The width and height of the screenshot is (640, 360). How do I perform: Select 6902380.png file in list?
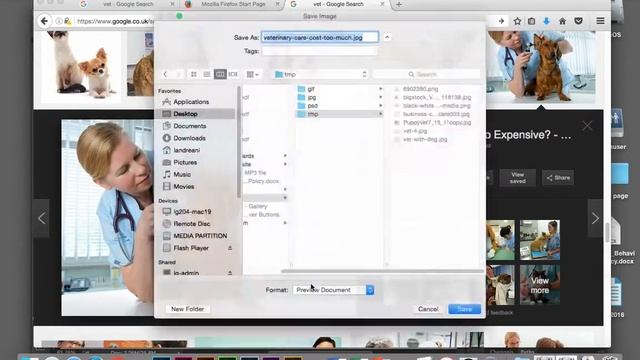(420, 89)
